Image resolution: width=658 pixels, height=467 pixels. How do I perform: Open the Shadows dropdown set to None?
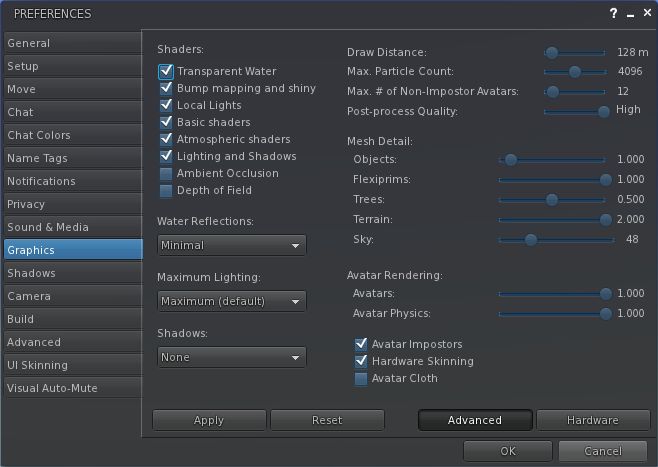(x=232, y=357)
